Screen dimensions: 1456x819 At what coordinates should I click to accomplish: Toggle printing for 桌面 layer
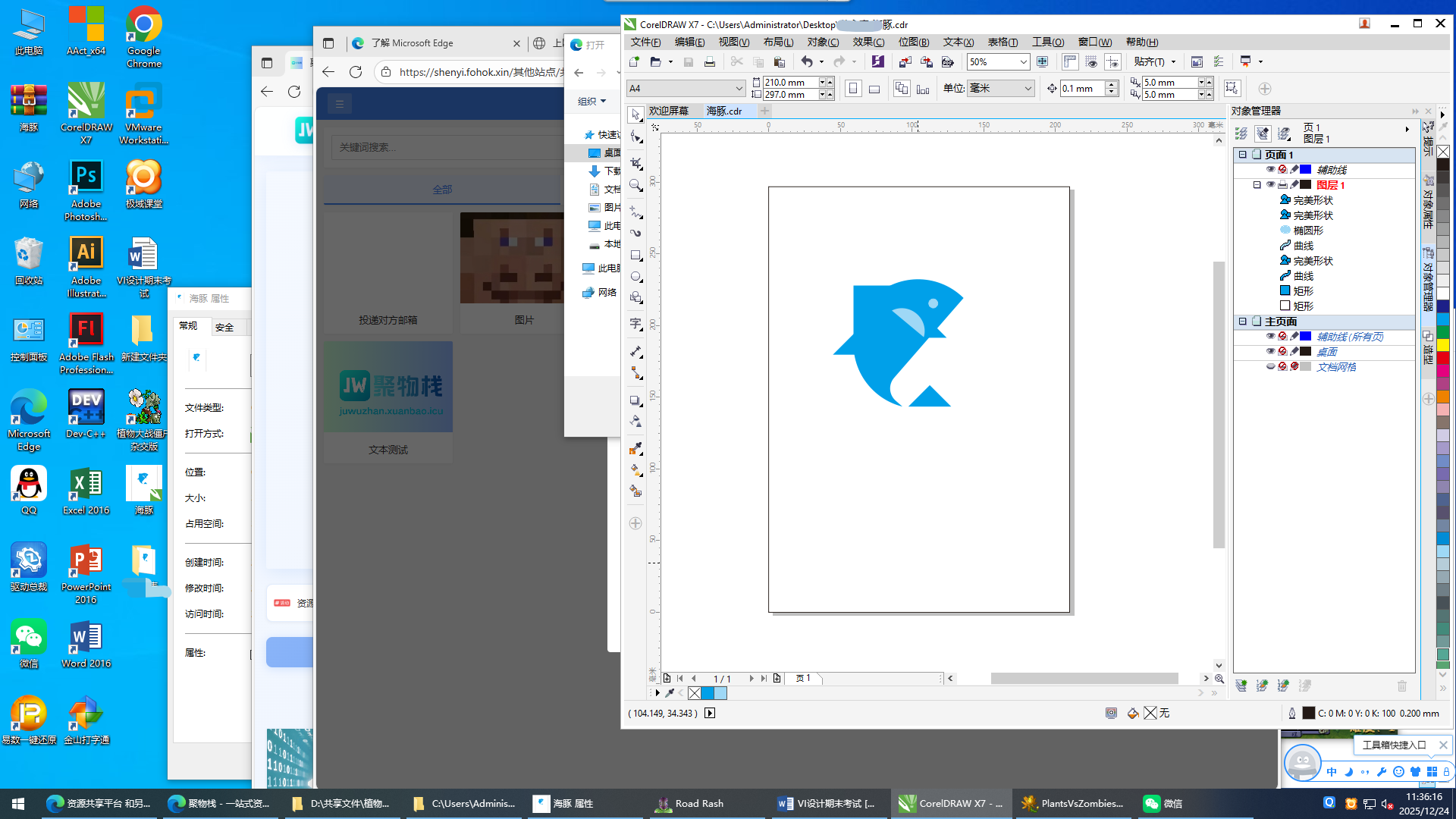click(x=1282, y=351)
